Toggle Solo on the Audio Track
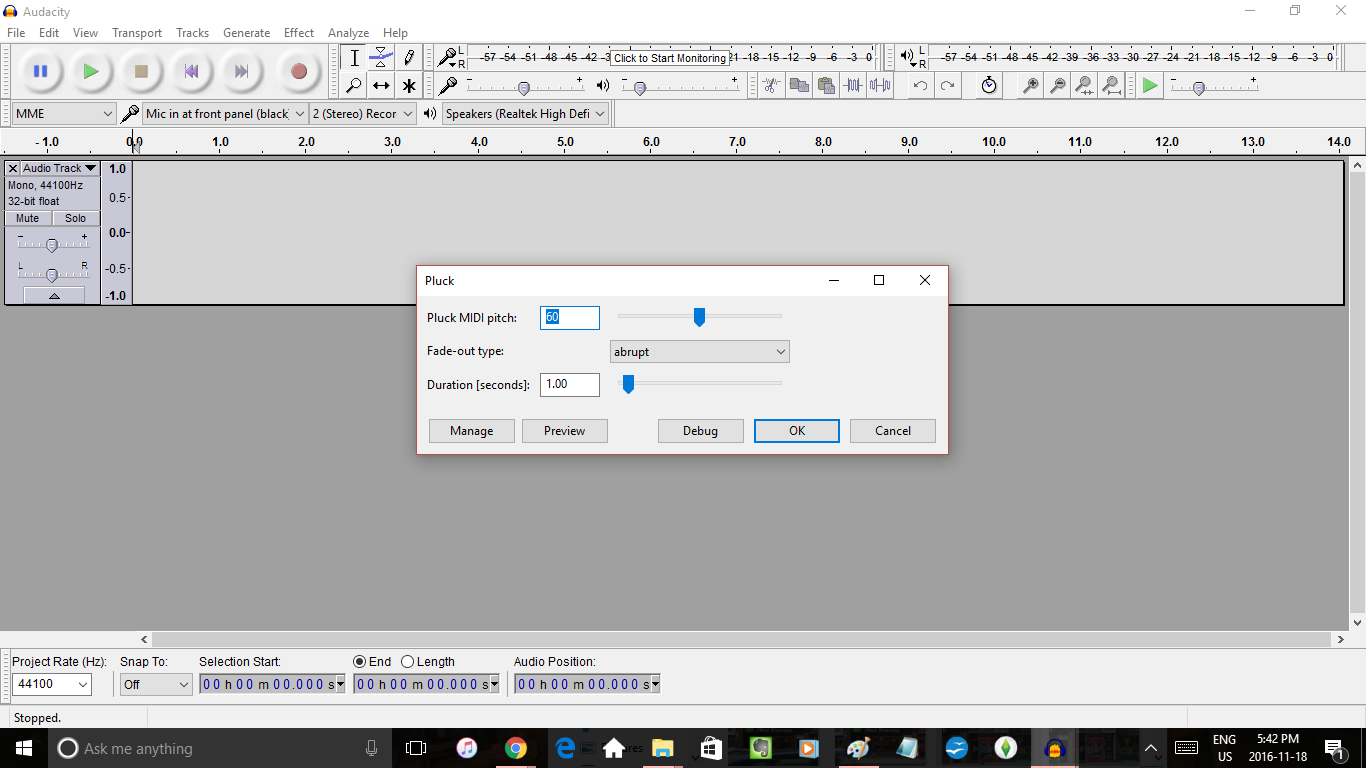 (76, 218)
